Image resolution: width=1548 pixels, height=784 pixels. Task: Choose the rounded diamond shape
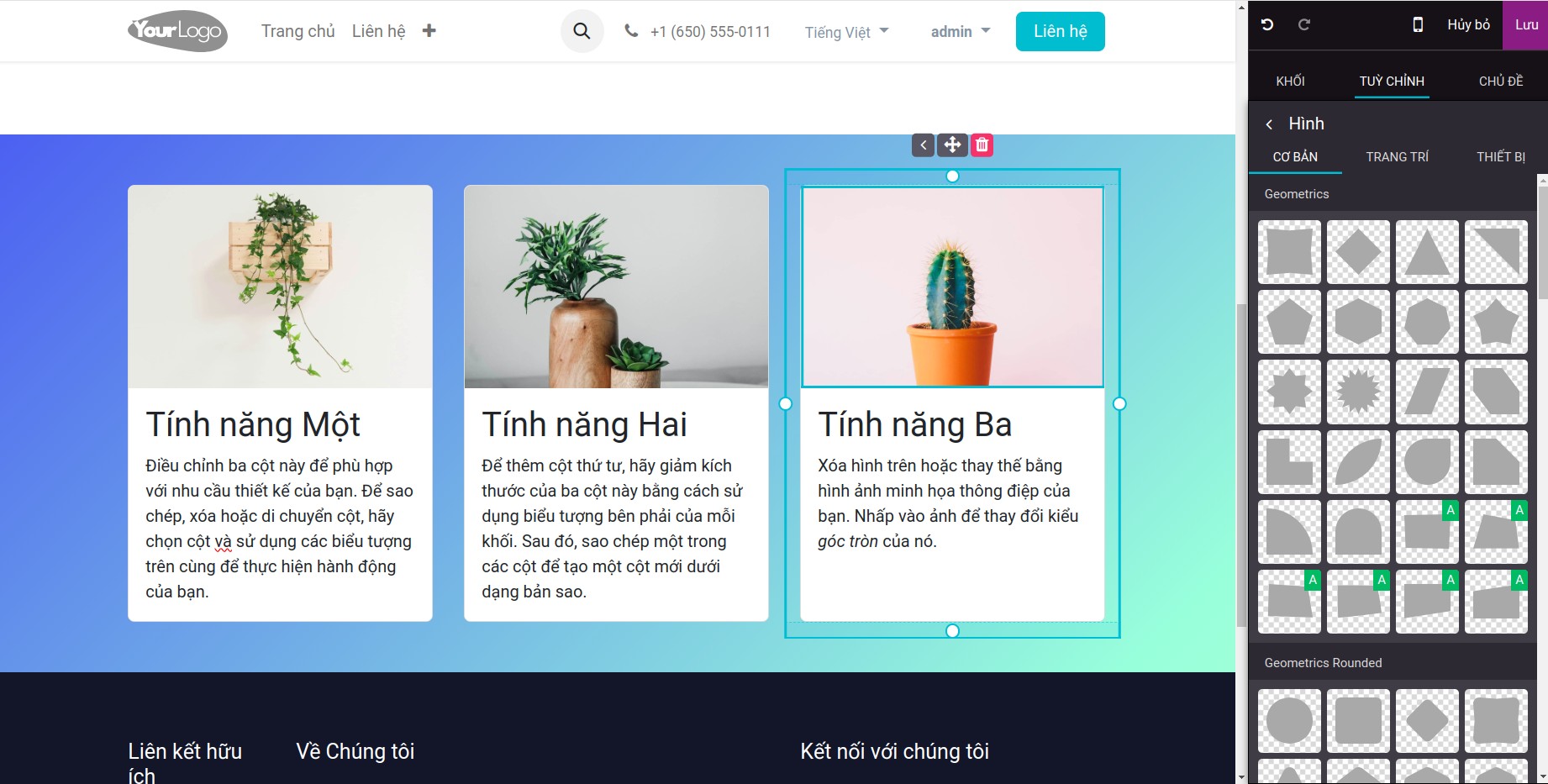coord(1427,721)
